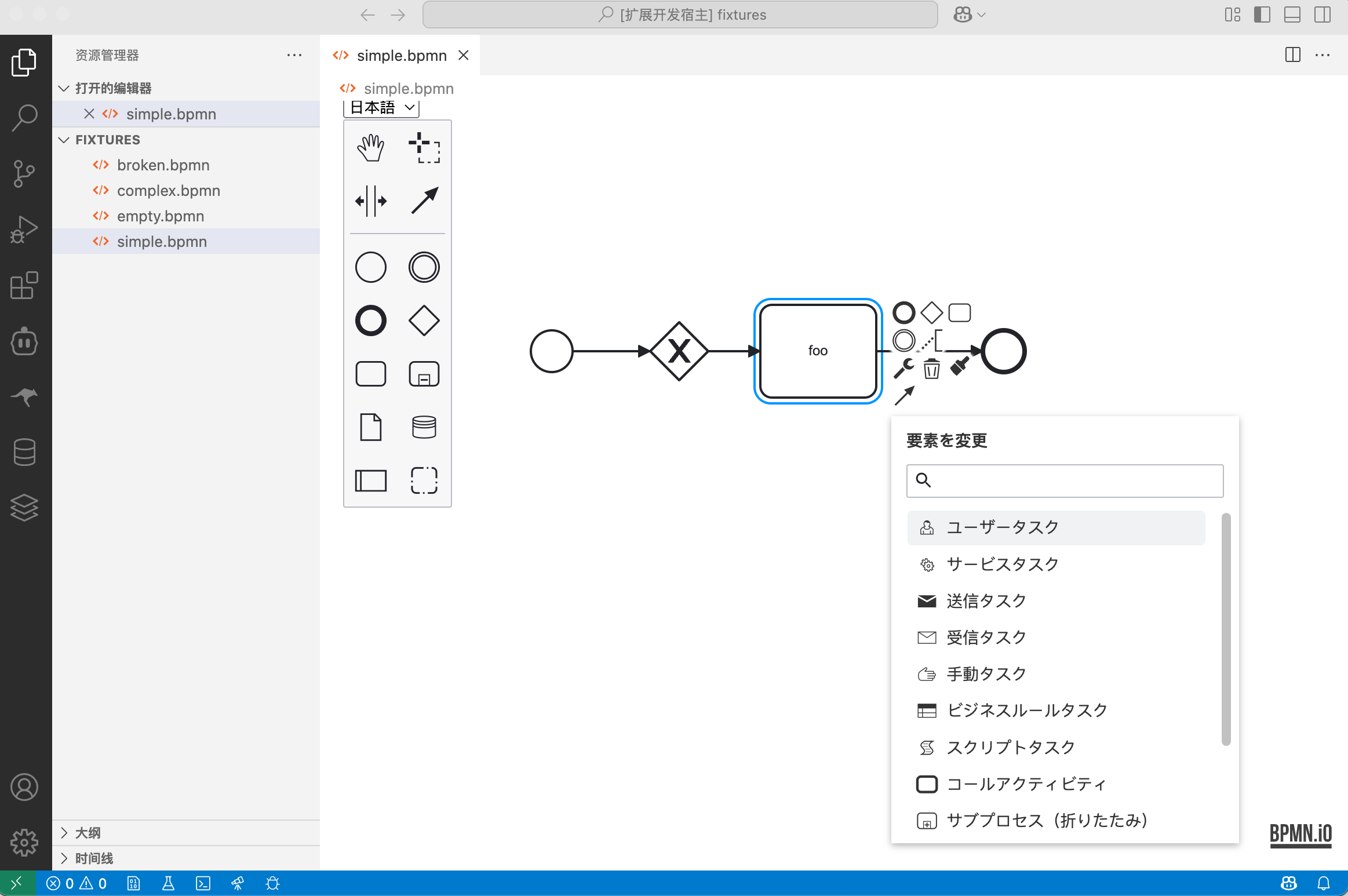Open complex.bpmn in the explorer
Image resolution: width=1348 pixels, height=896 pixels.
[168, 191]
